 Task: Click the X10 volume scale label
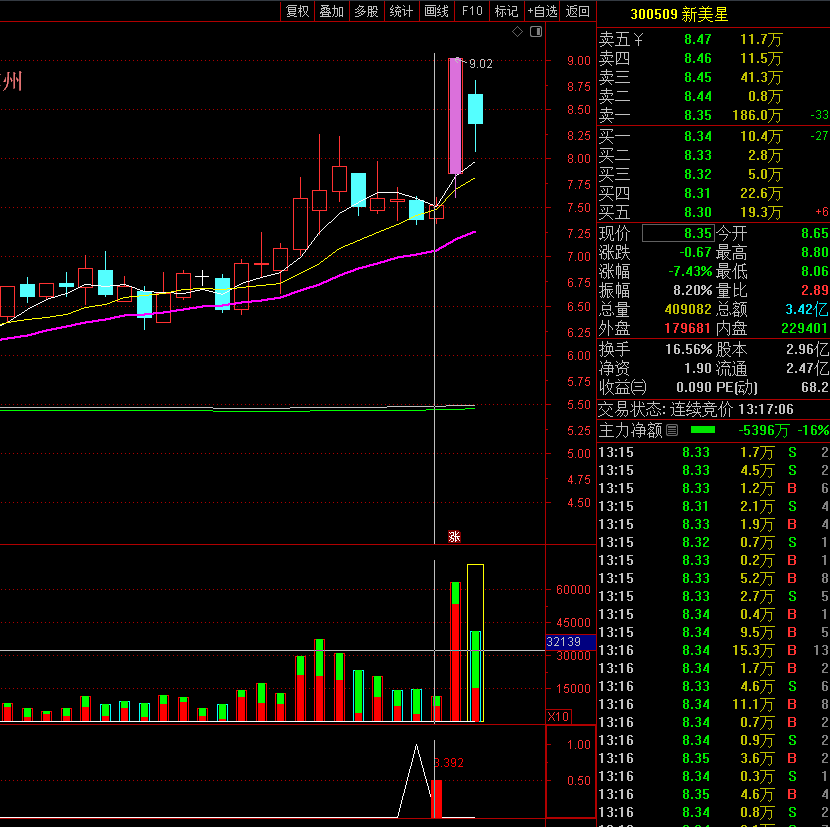558,716
